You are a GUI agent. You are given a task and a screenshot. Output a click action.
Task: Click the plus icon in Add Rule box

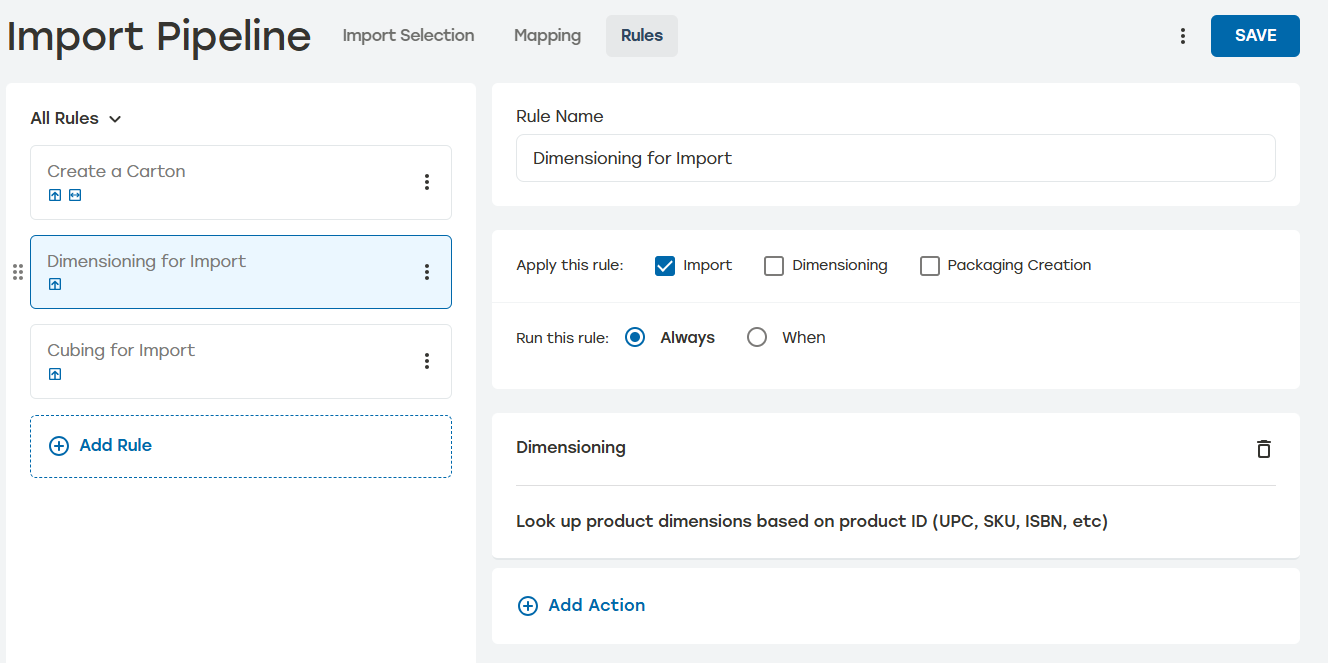tap(59, 446)
